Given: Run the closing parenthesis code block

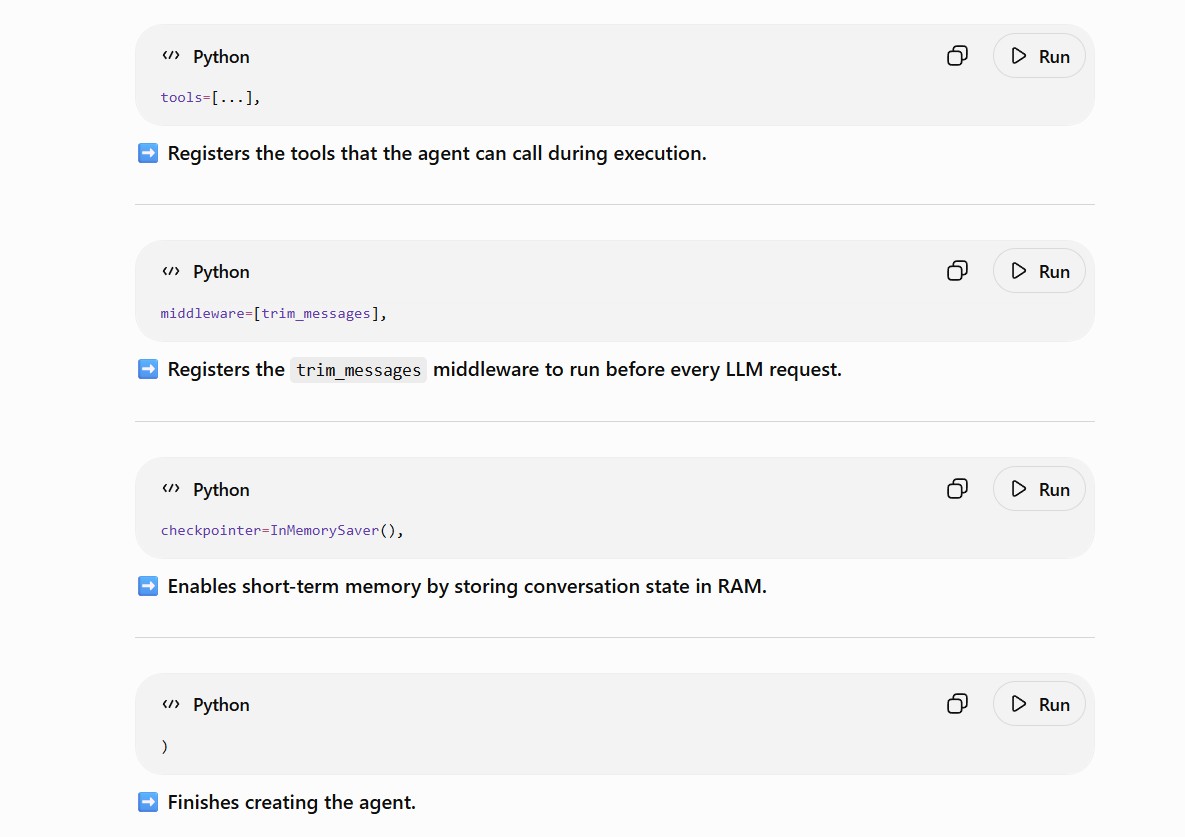Looking at the screenshot, I should coord(1039,704).
